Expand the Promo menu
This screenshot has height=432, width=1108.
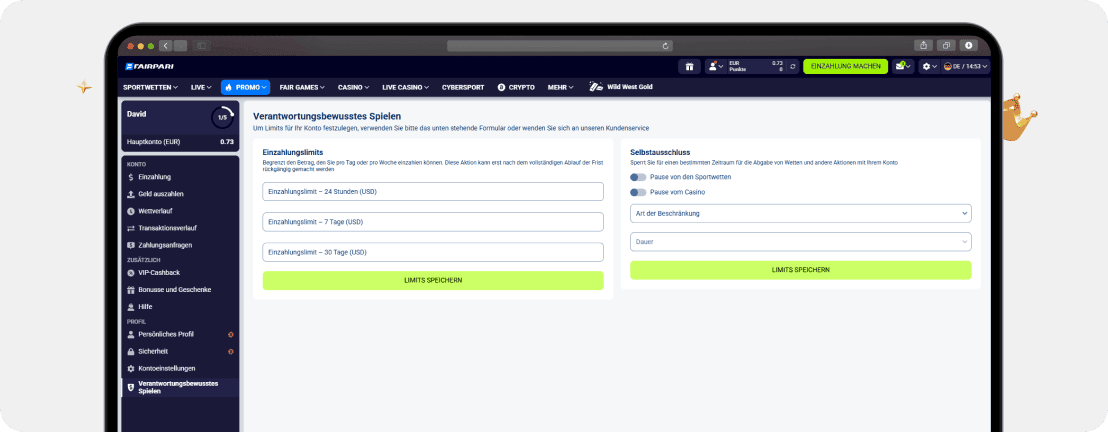tap(246, 87)
